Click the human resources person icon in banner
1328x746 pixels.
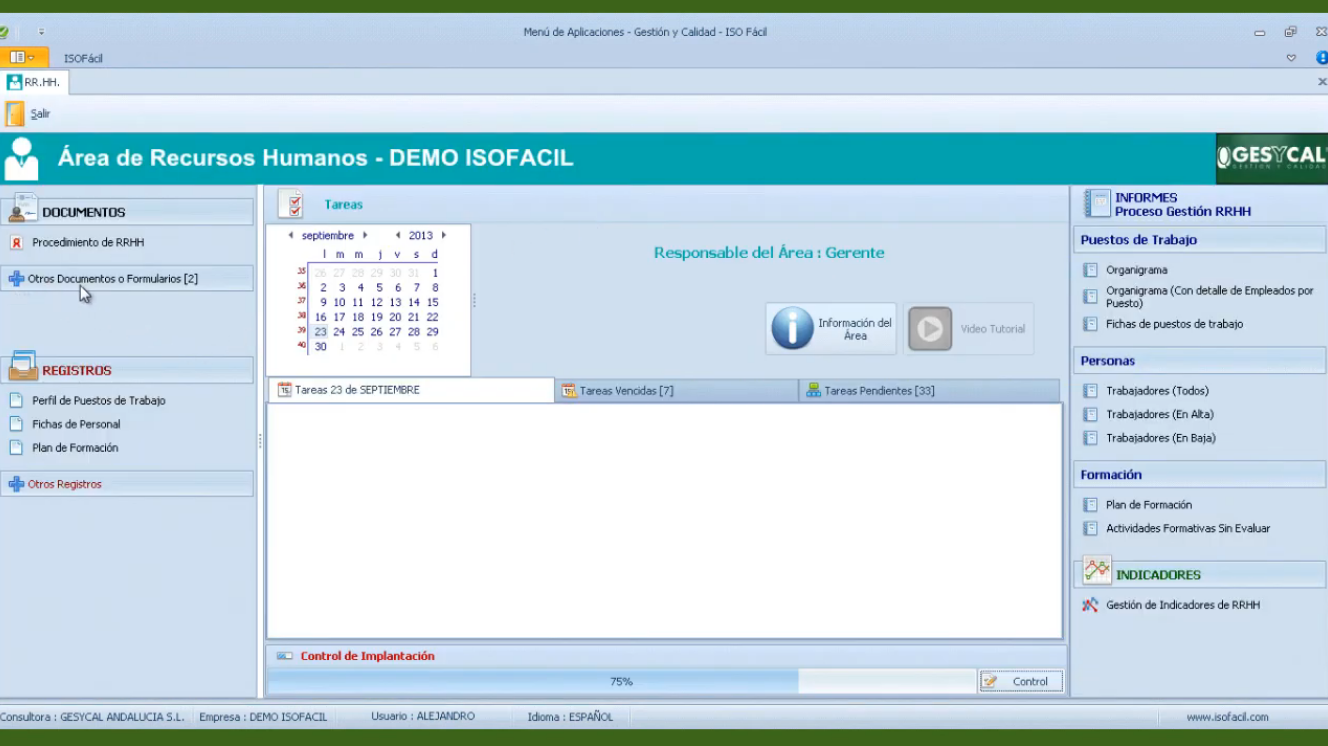[21, 159]
